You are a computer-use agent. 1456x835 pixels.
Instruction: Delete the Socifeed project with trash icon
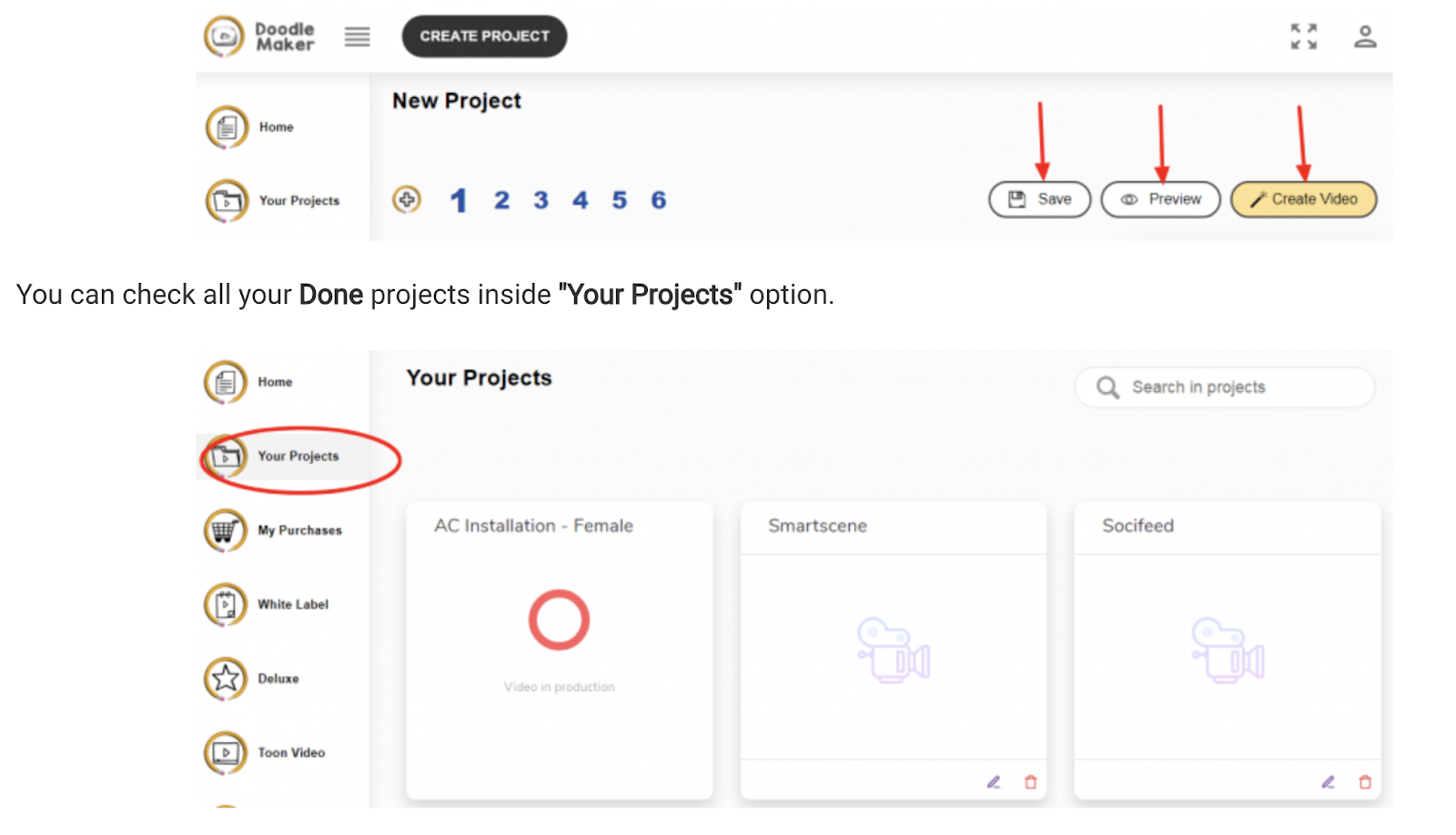click(1364, 782)
